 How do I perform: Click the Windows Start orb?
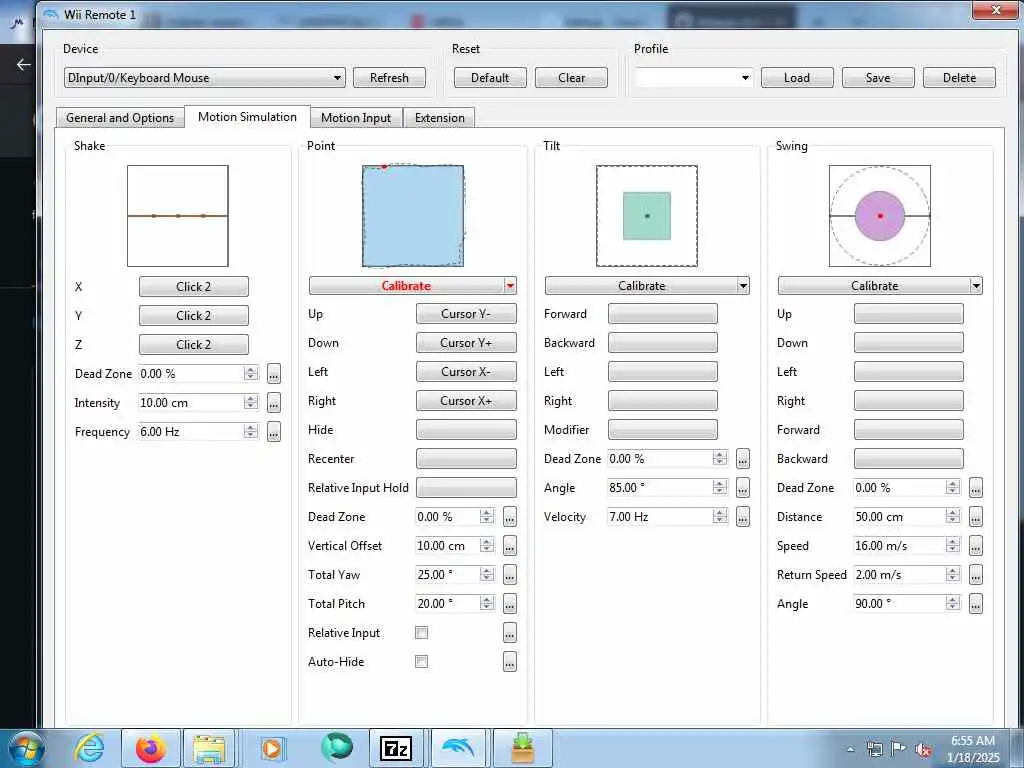coord(27,748)
